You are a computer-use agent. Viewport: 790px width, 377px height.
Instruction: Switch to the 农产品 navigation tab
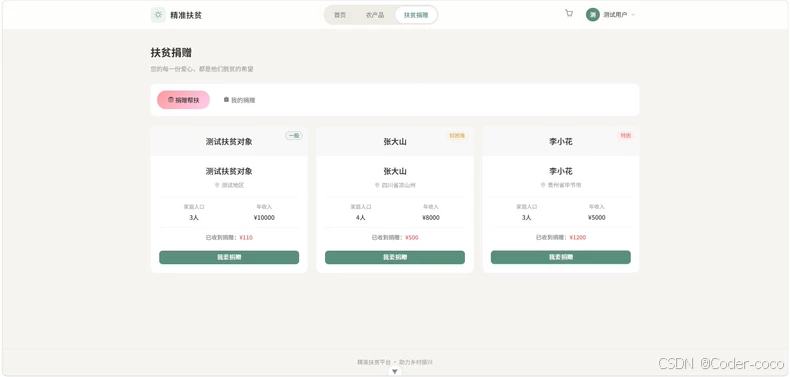[x=375, y=15]
